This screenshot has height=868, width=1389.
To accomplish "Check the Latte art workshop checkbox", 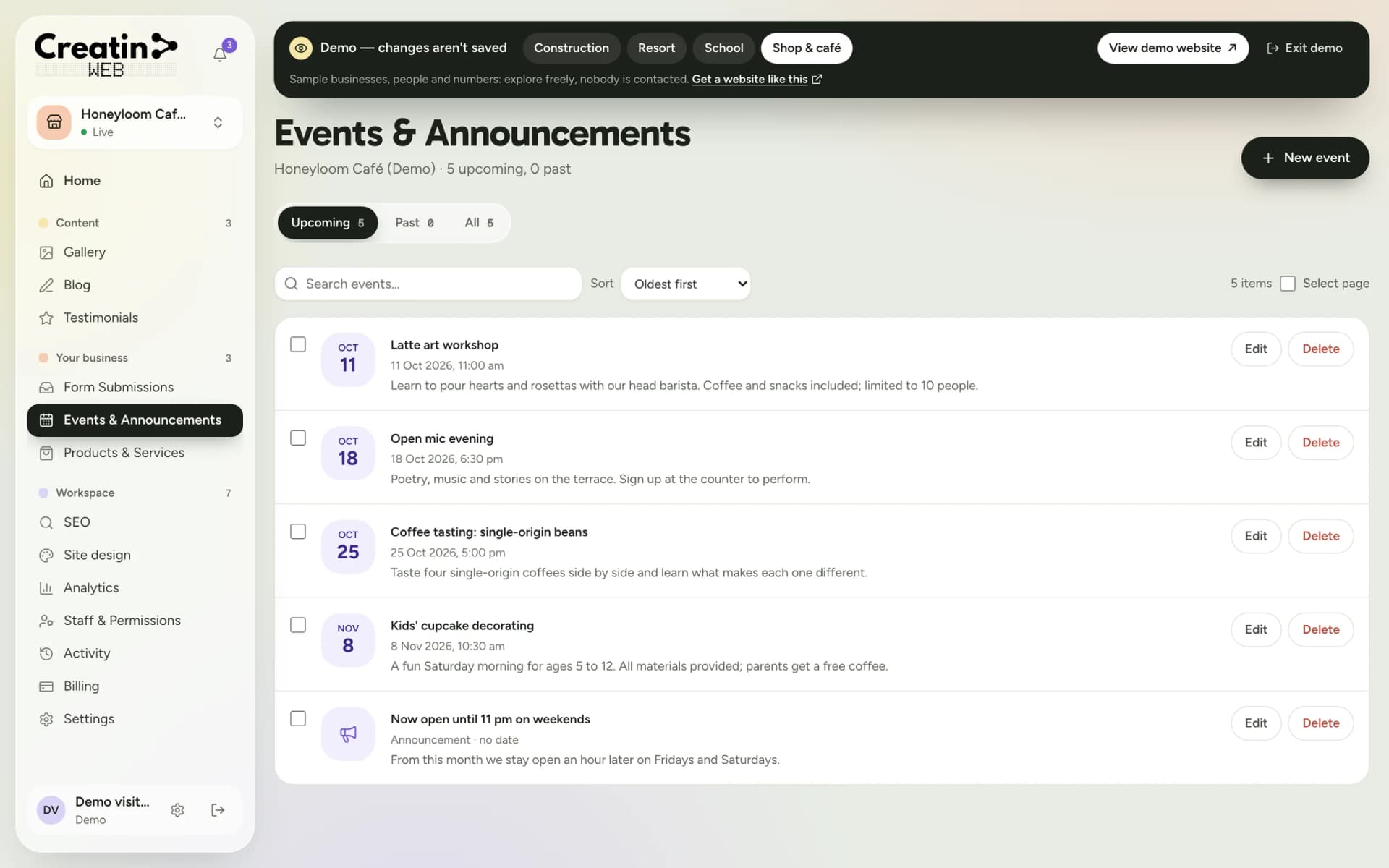I will click(x=298, y=344).
